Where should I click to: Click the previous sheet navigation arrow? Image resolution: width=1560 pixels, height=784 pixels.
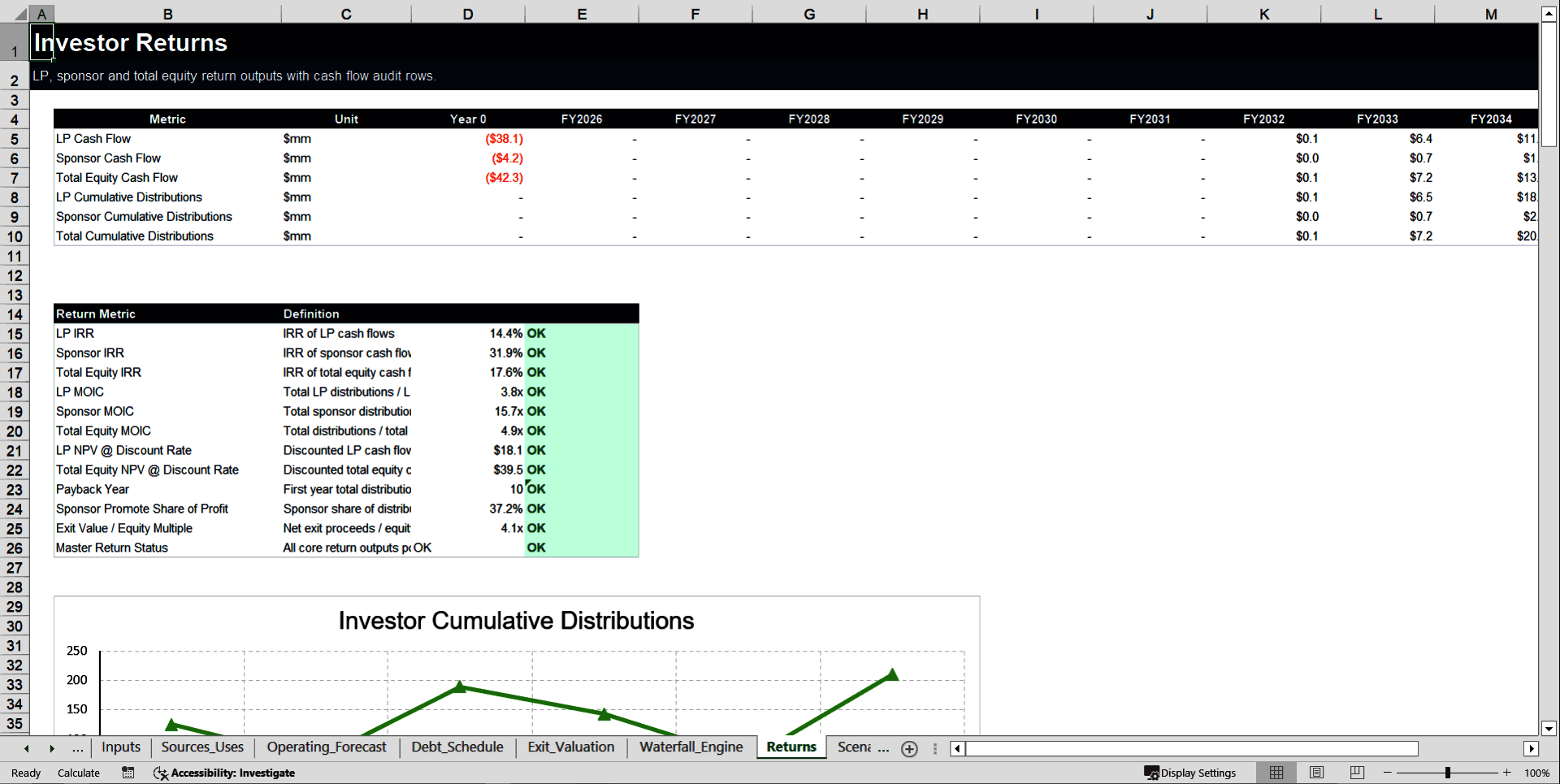tap(27, 748)
